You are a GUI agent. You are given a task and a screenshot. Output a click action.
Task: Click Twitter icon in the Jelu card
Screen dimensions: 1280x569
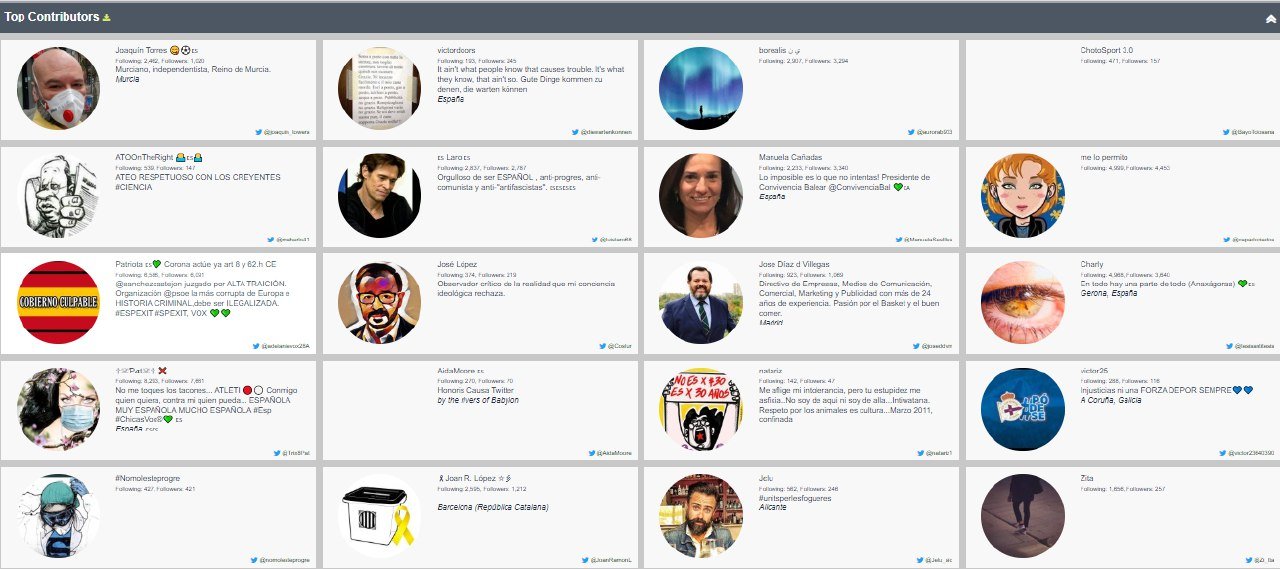click(922, 560)
